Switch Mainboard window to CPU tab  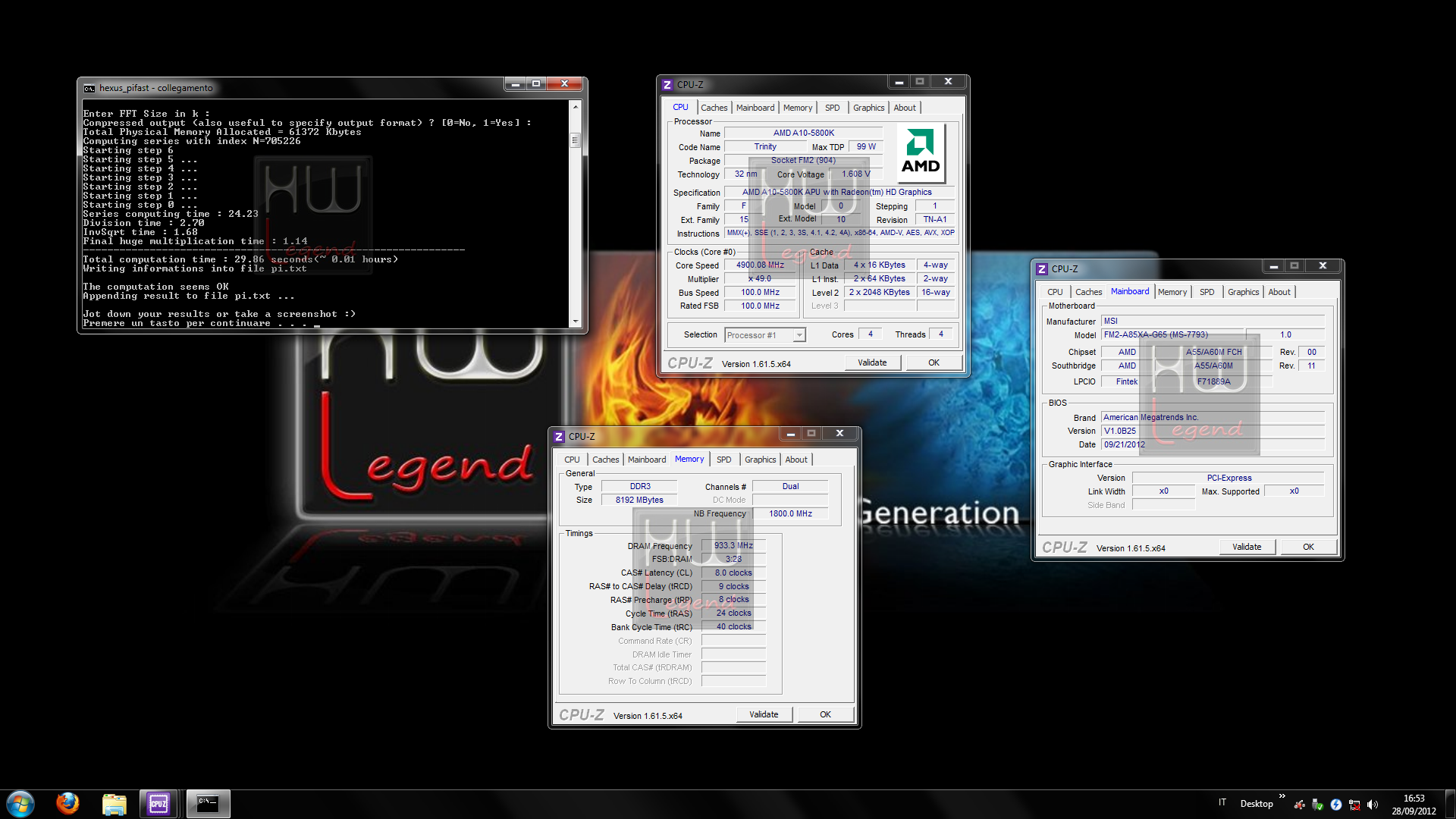tap(1055, 292)
